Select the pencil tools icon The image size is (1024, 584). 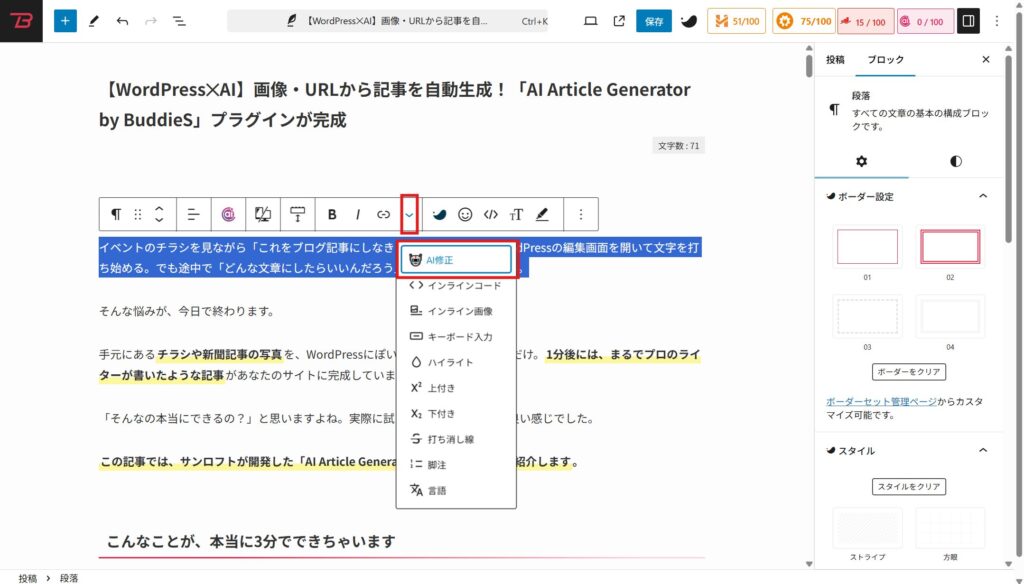point(93,21)
